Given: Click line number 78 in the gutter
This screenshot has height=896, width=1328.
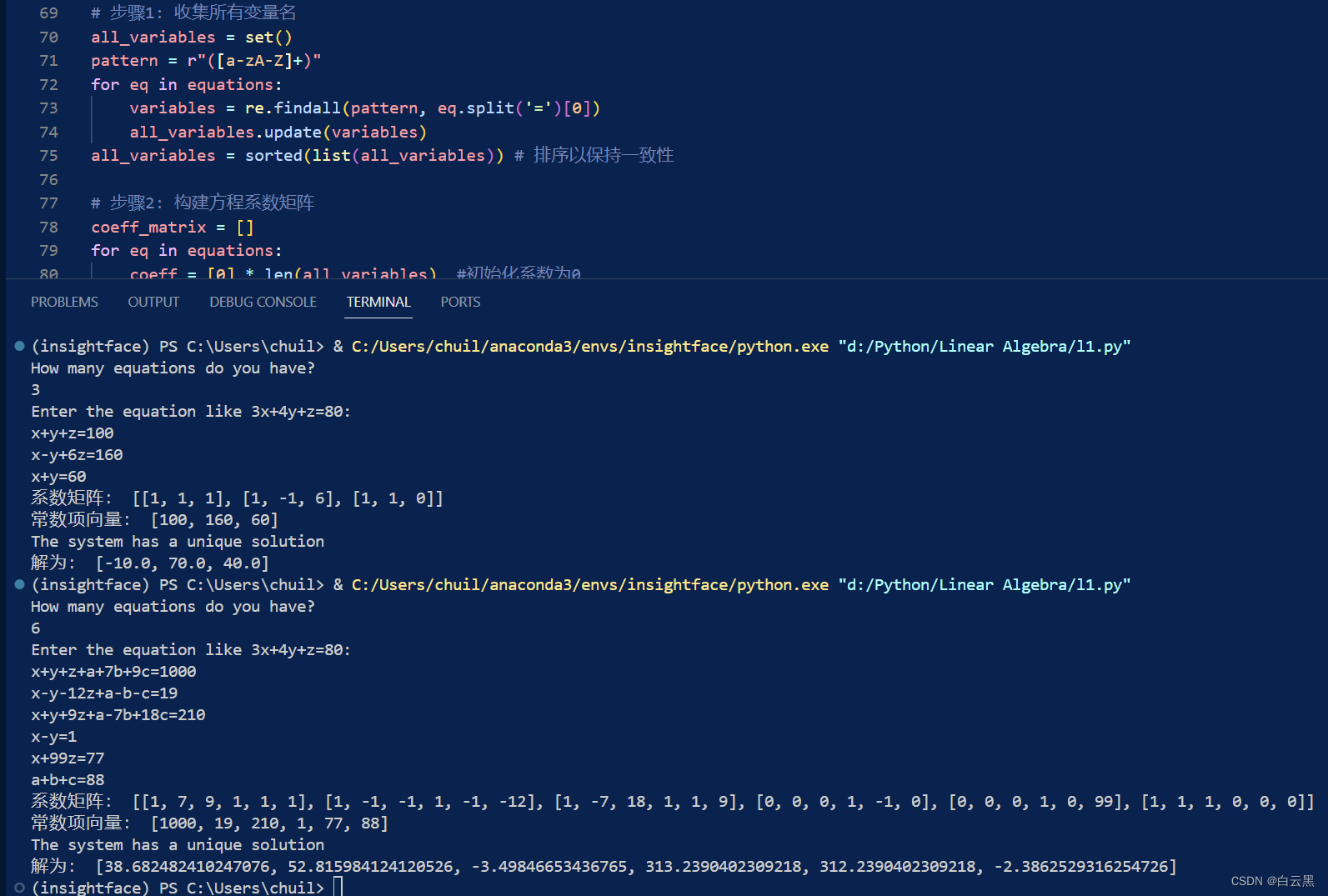Looking at the screenshot, I should (48, 228).
